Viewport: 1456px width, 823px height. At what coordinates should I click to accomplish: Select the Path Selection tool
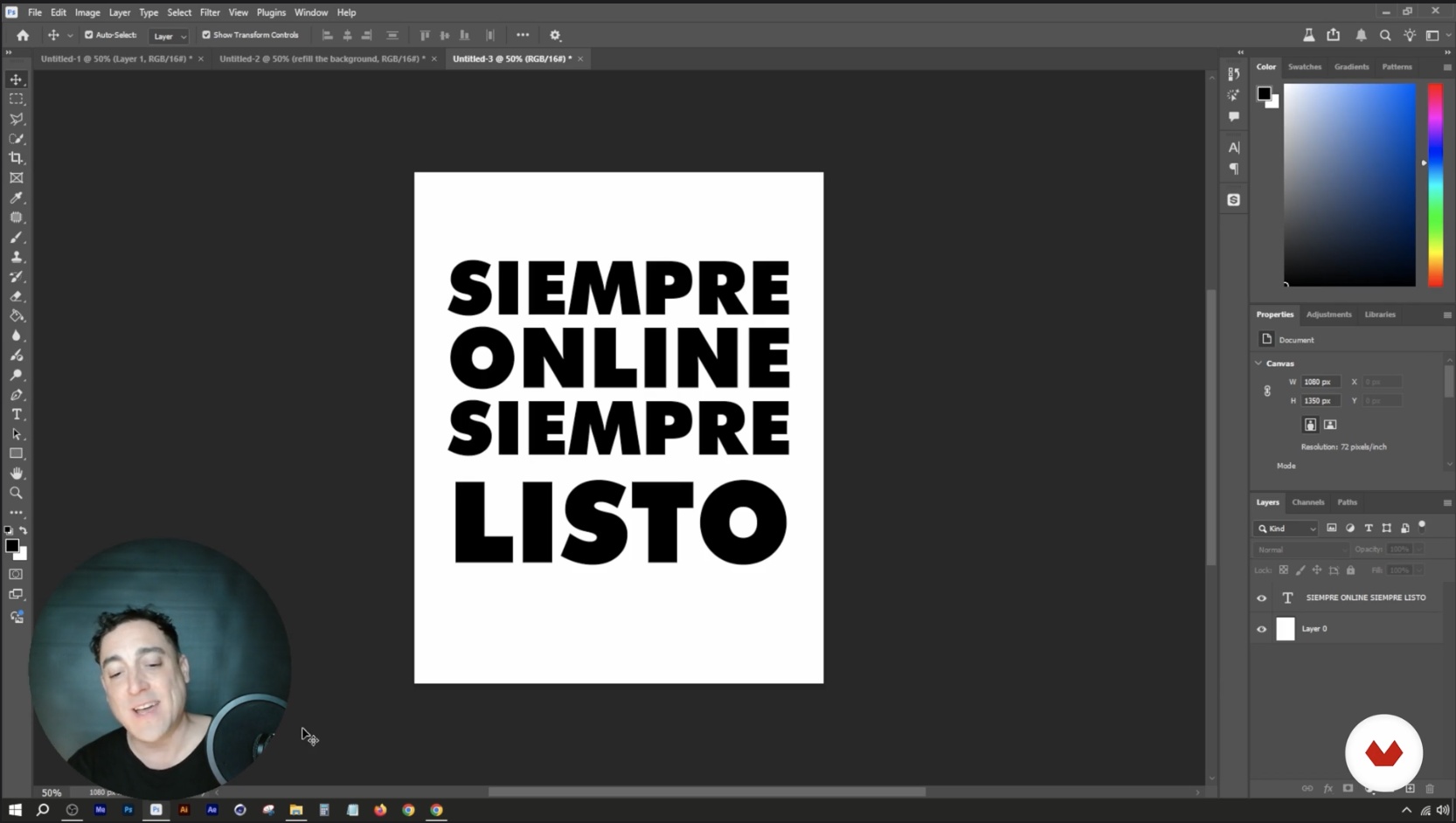tap(16, 434)
